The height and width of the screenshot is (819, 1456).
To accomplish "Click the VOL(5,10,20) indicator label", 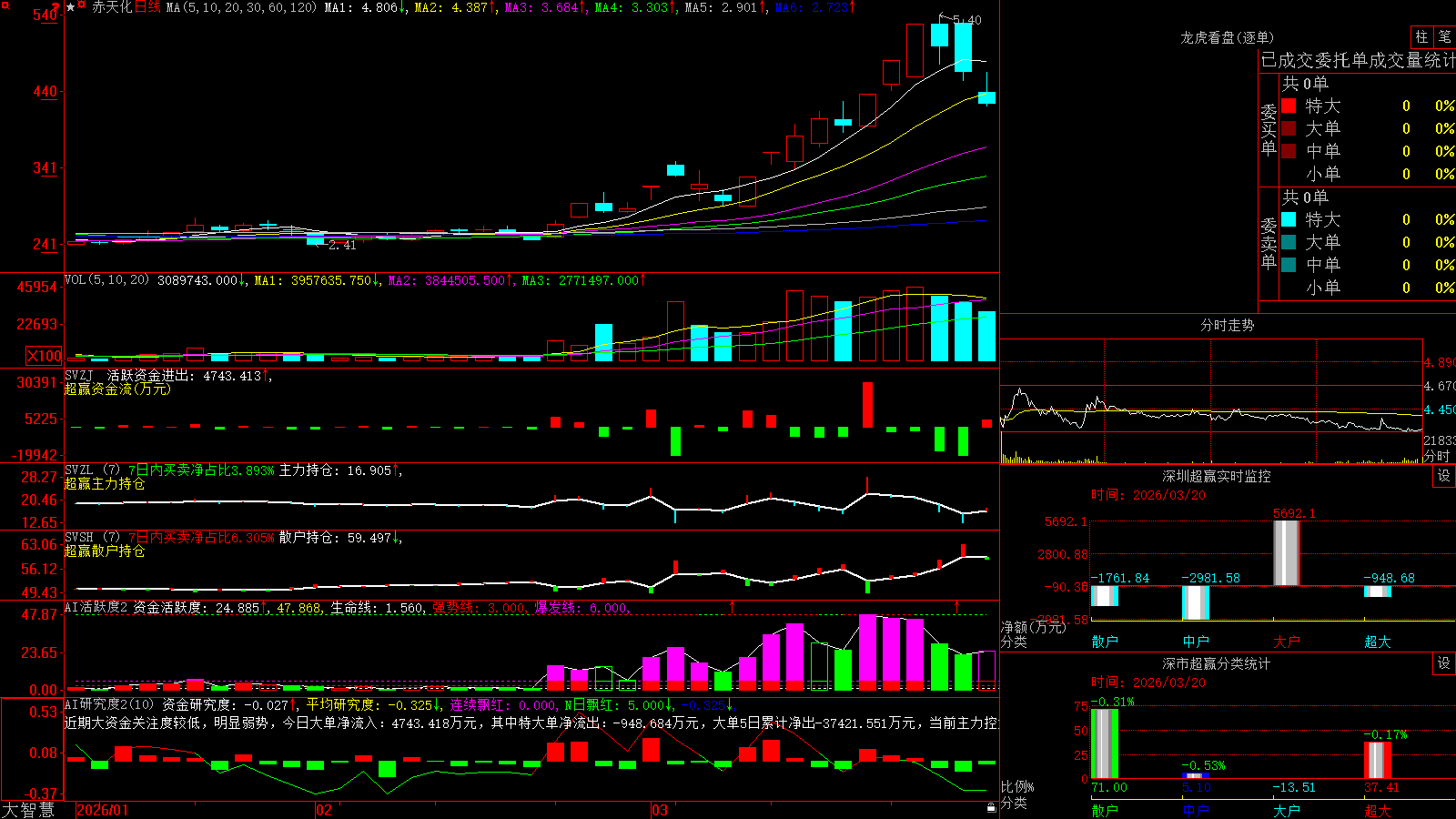I will click(106, 279).
